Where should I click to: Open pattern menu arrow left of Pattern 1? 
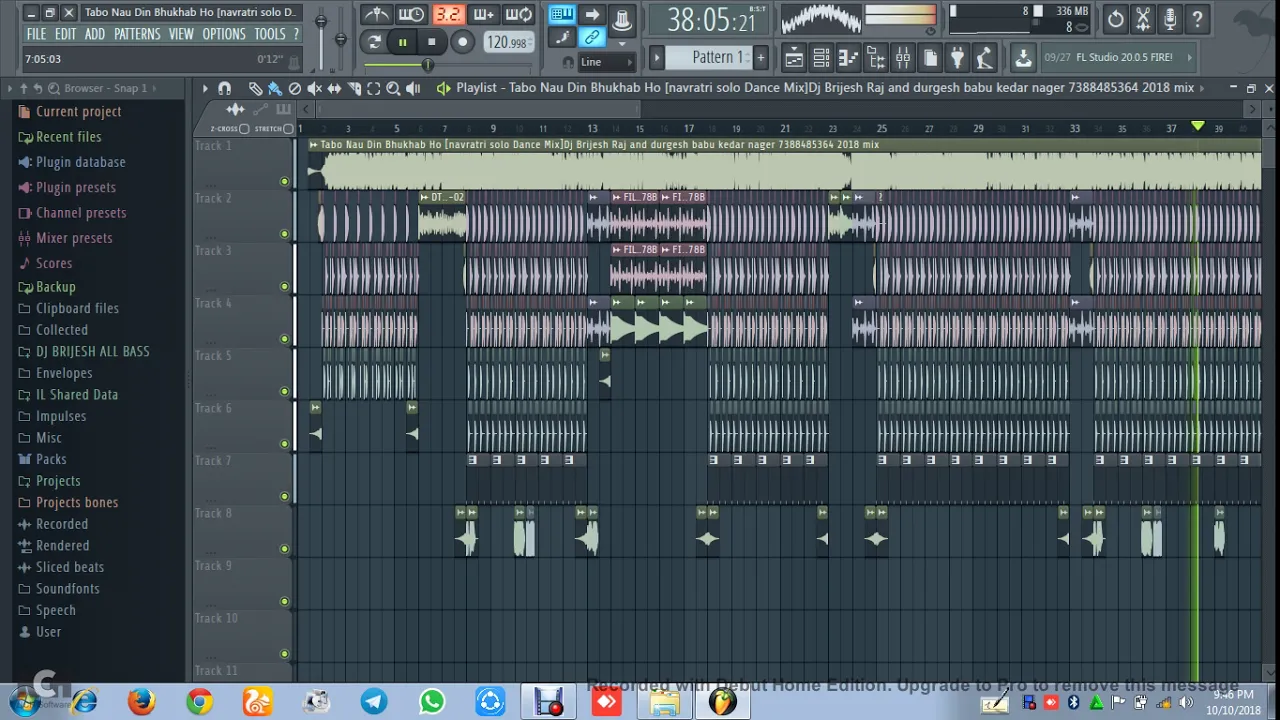point(656,57)
